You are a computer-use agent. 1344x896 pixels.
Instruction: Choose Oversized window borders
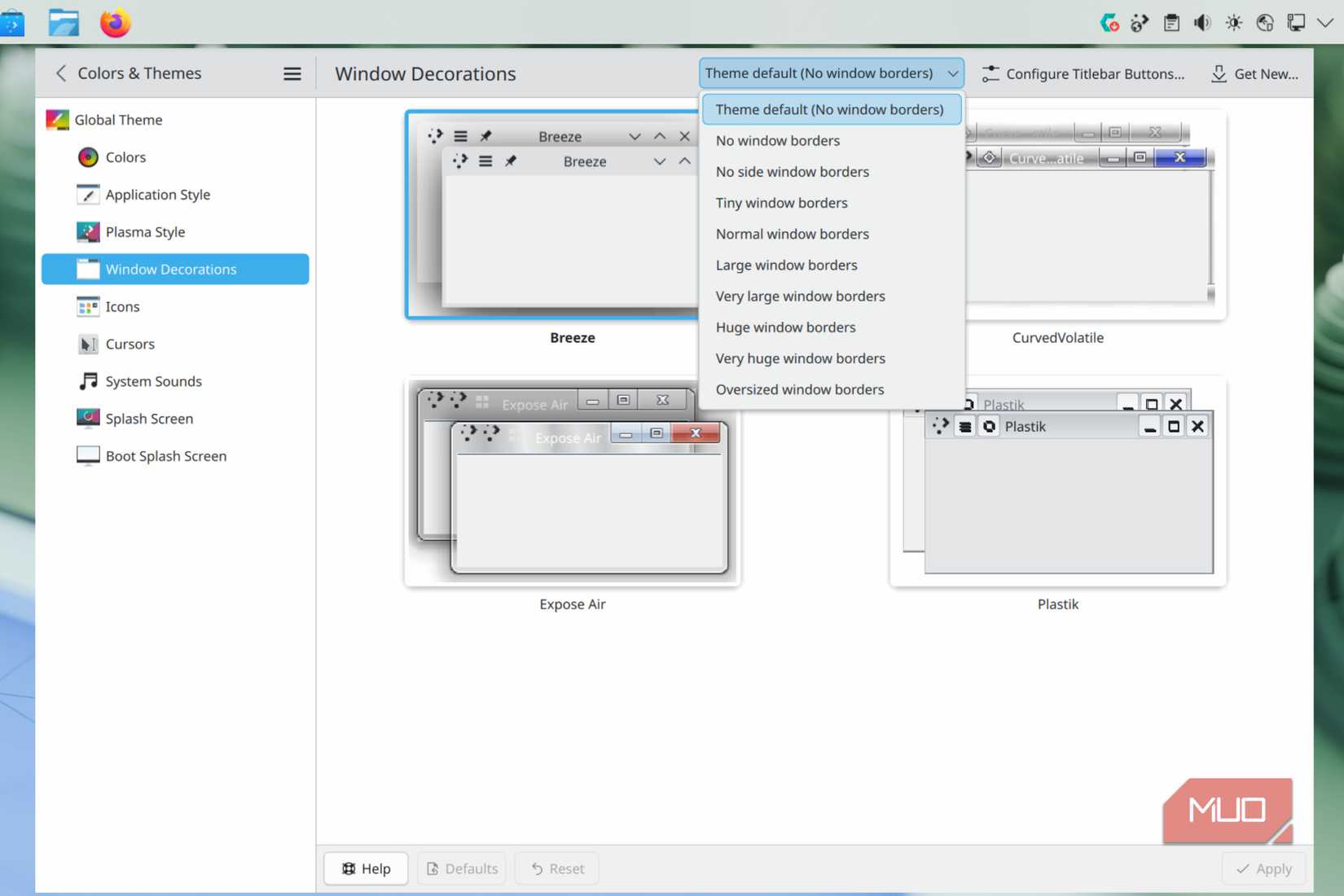[x=832, y=389]
